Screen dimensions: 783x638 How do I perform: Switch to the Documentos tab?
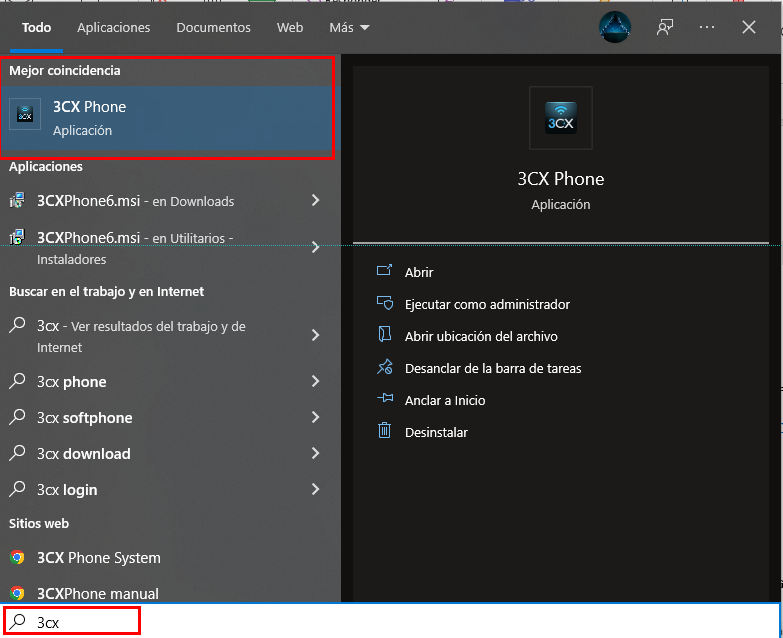coord(213,27)
